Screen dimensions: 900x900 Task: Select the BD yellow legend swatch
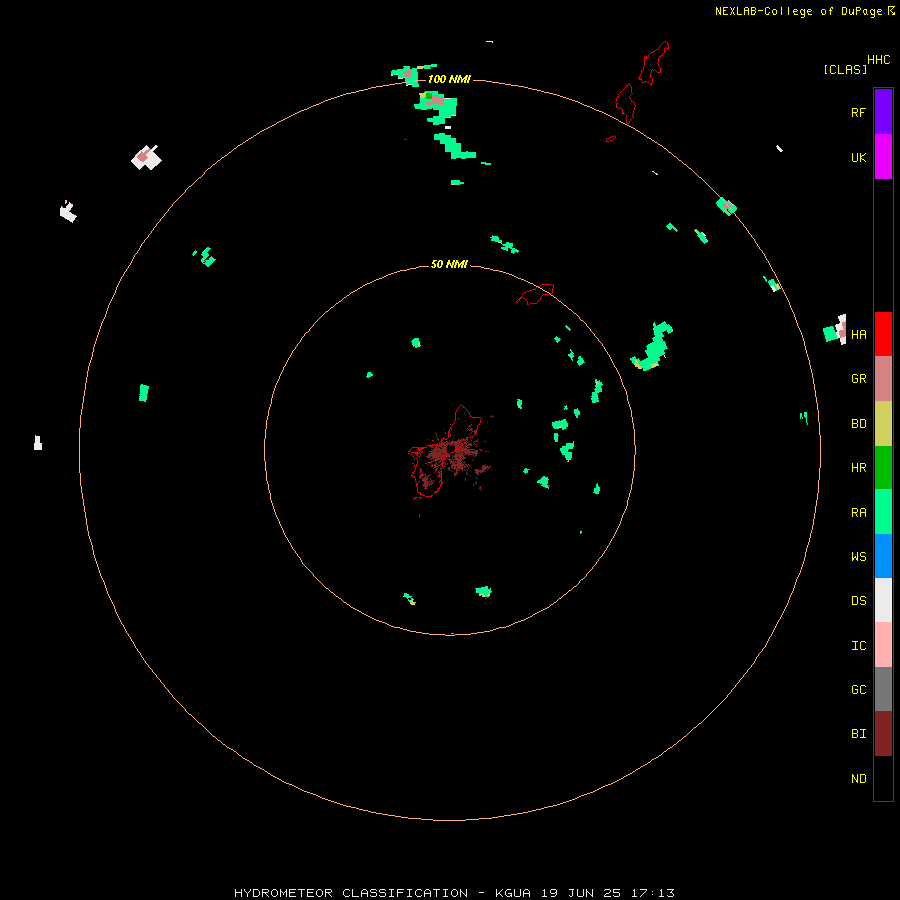click(x=883, y=423)
